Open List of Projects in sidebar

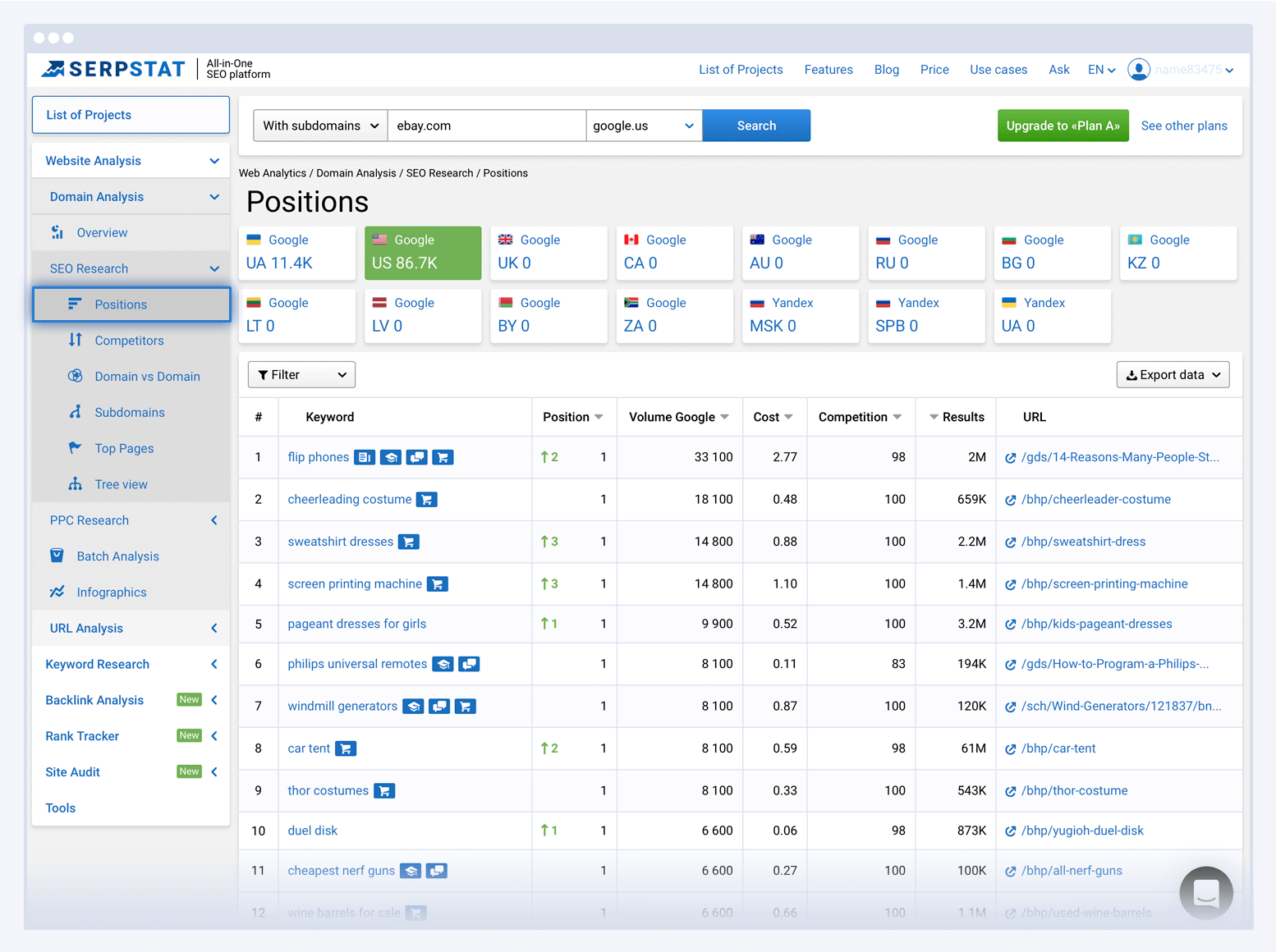tap(131, 115)
